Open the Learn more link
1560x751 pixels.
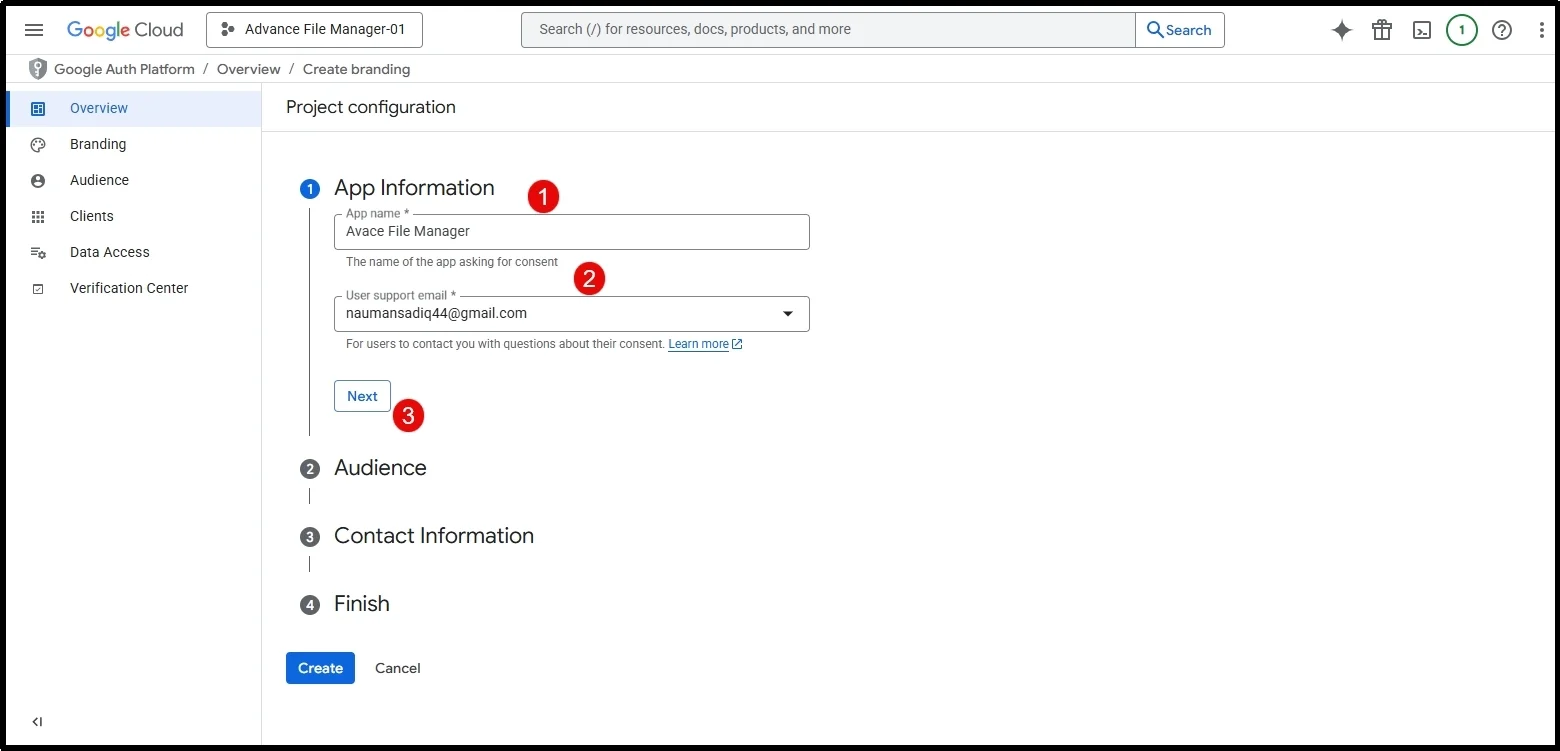pos(699,344)
